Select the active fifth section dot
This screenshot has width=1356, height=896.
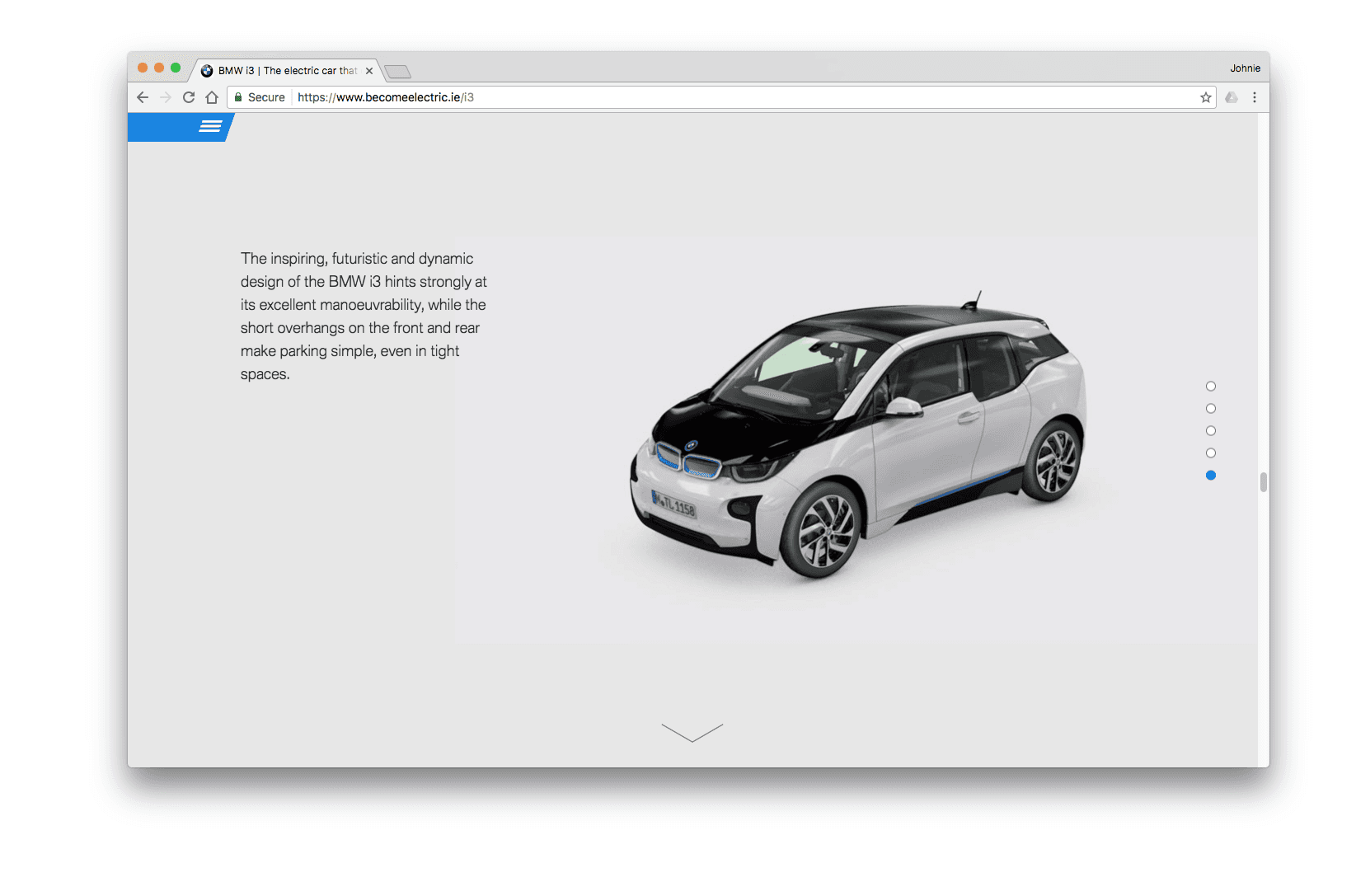[1211, 476]
